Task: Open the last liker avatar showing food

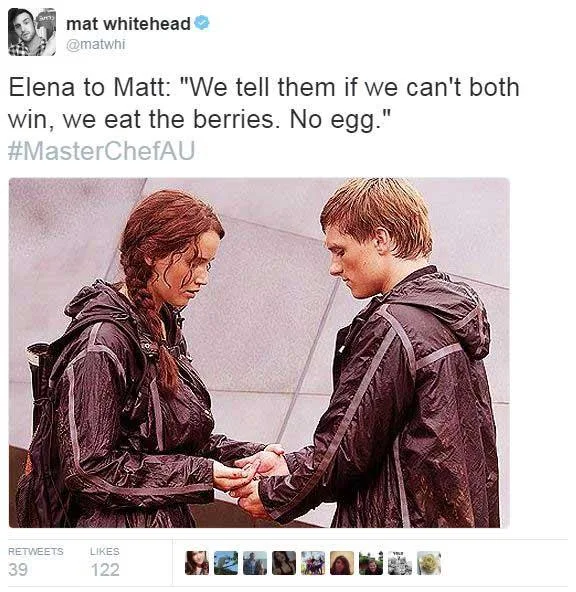Action: (x=429, y=563)
